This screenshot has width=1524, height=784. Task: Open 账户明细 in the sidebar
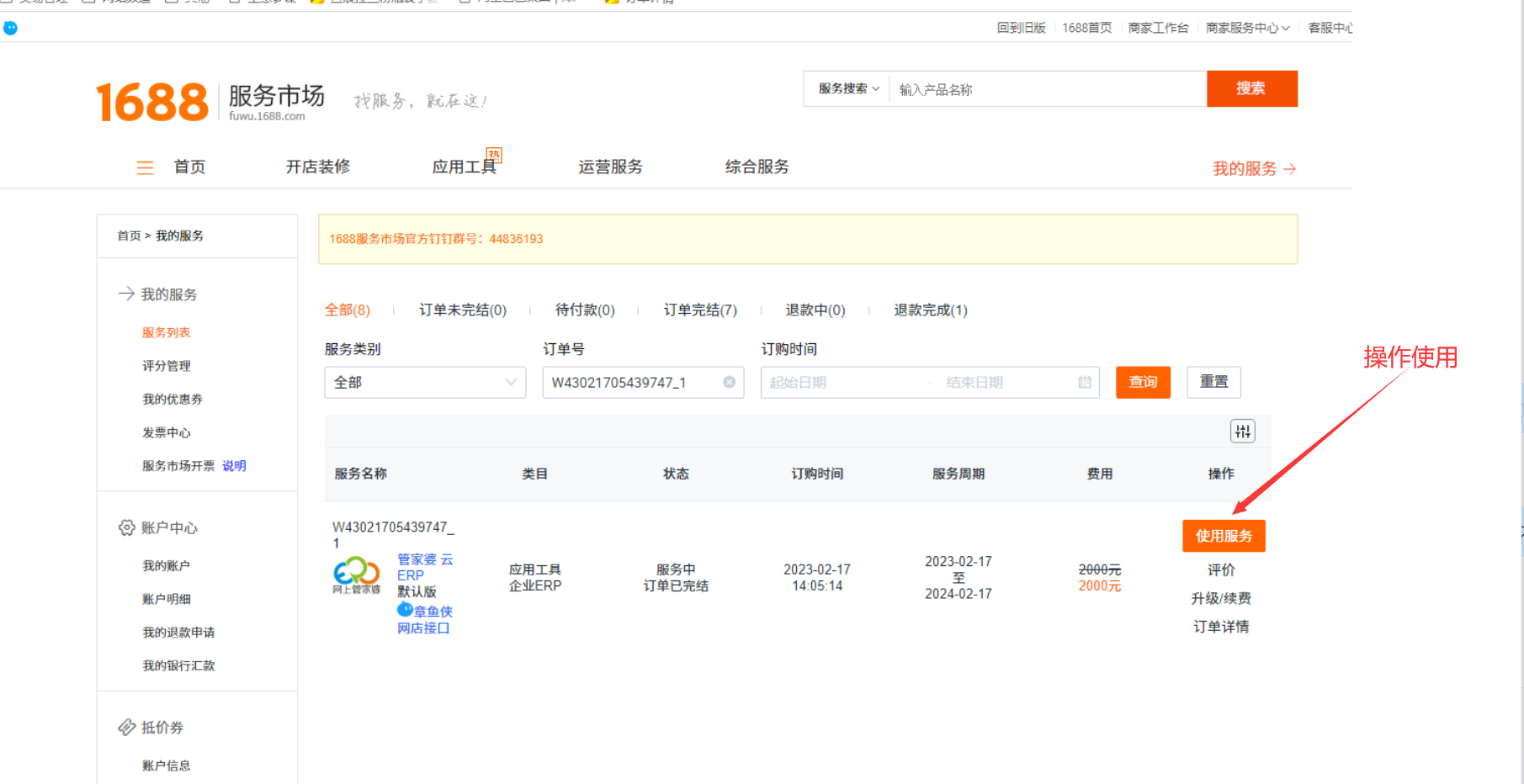(x=166, y=599)
